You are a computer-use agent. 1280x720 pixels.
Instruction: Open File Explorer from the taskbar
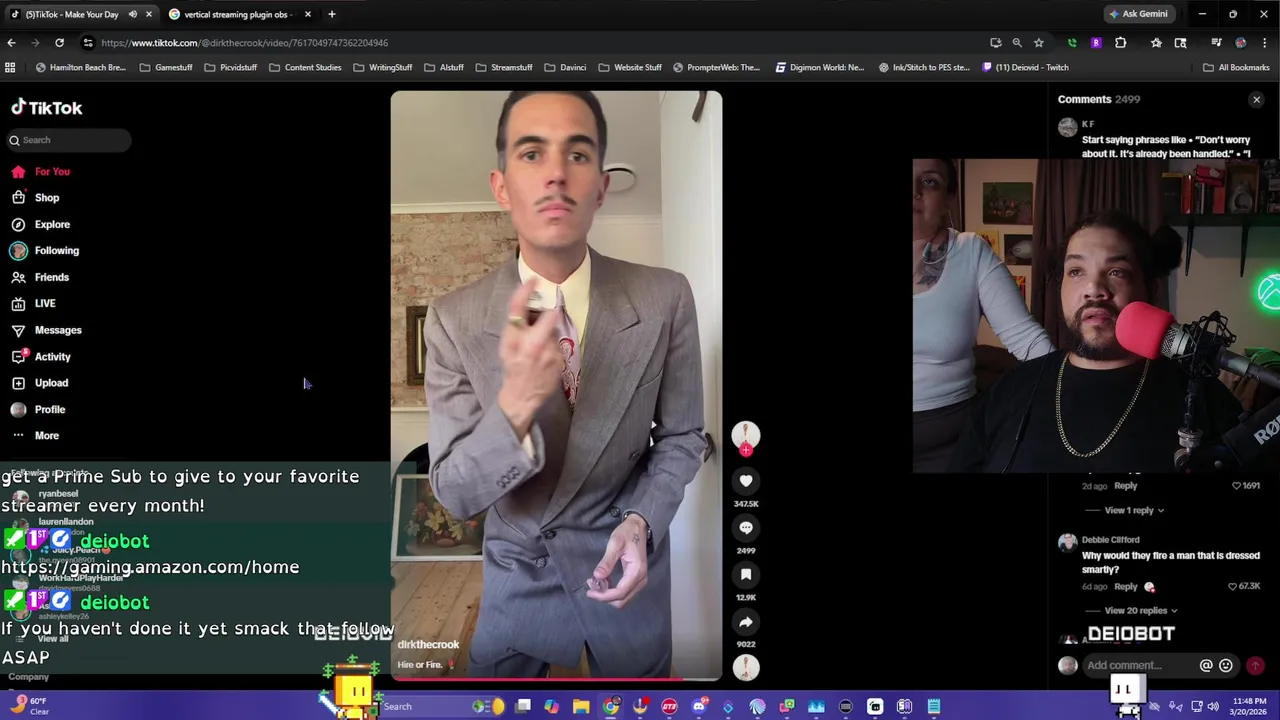[581, 707]
